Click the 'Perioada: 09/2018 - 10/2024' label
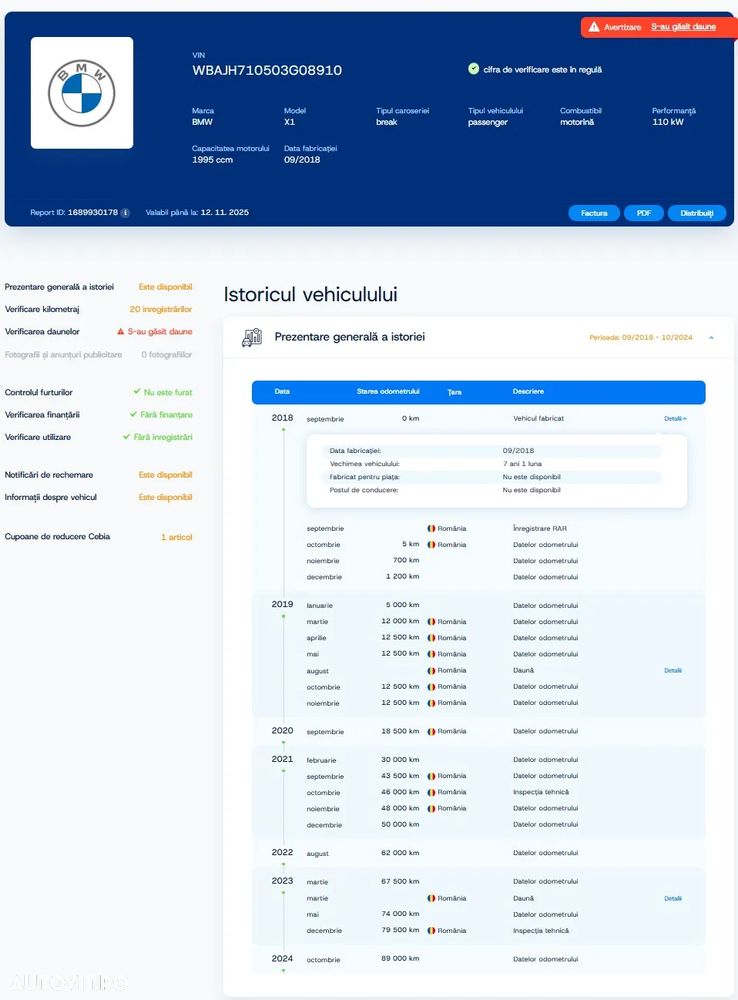Screen dimensions: 738x1000 (x=640, y=337)
